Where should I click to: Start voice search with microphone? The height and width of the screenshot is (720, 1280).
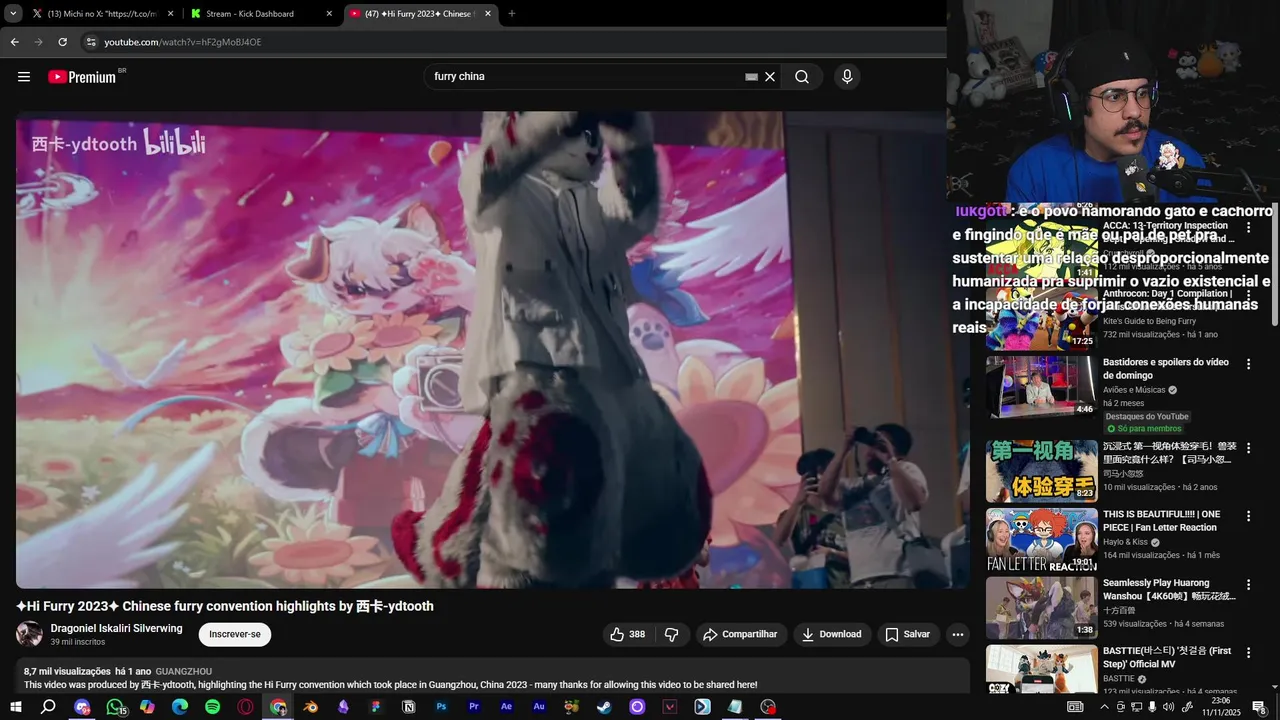847,77
